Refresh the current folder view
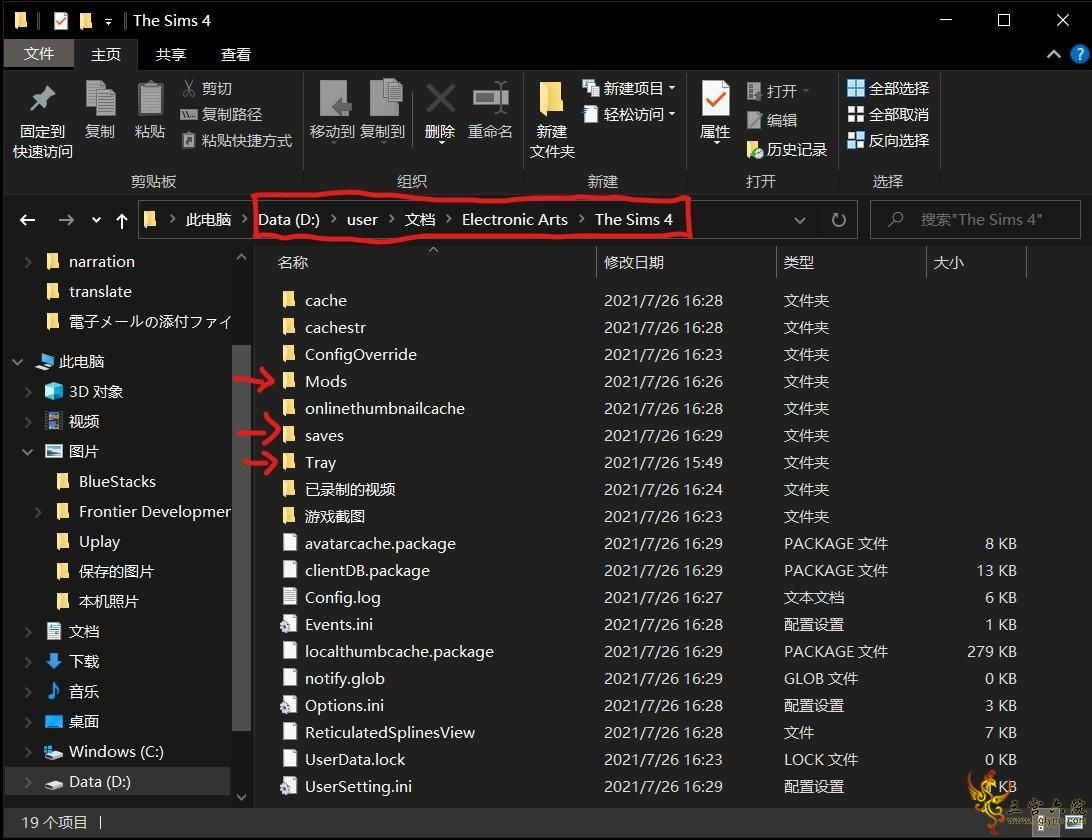 [x=838, y=220]
